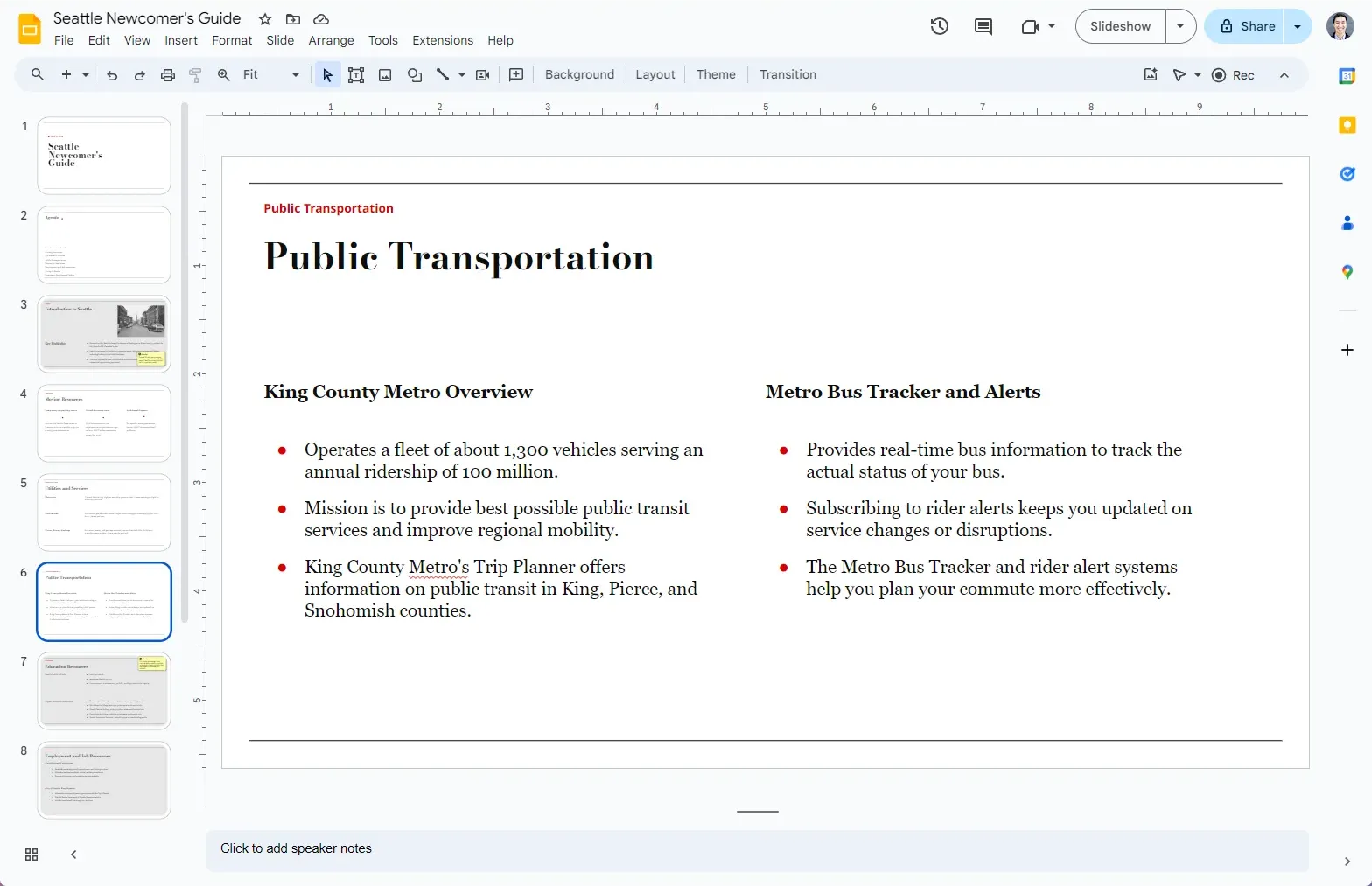Open the image generation toolbar icon

1151,74
